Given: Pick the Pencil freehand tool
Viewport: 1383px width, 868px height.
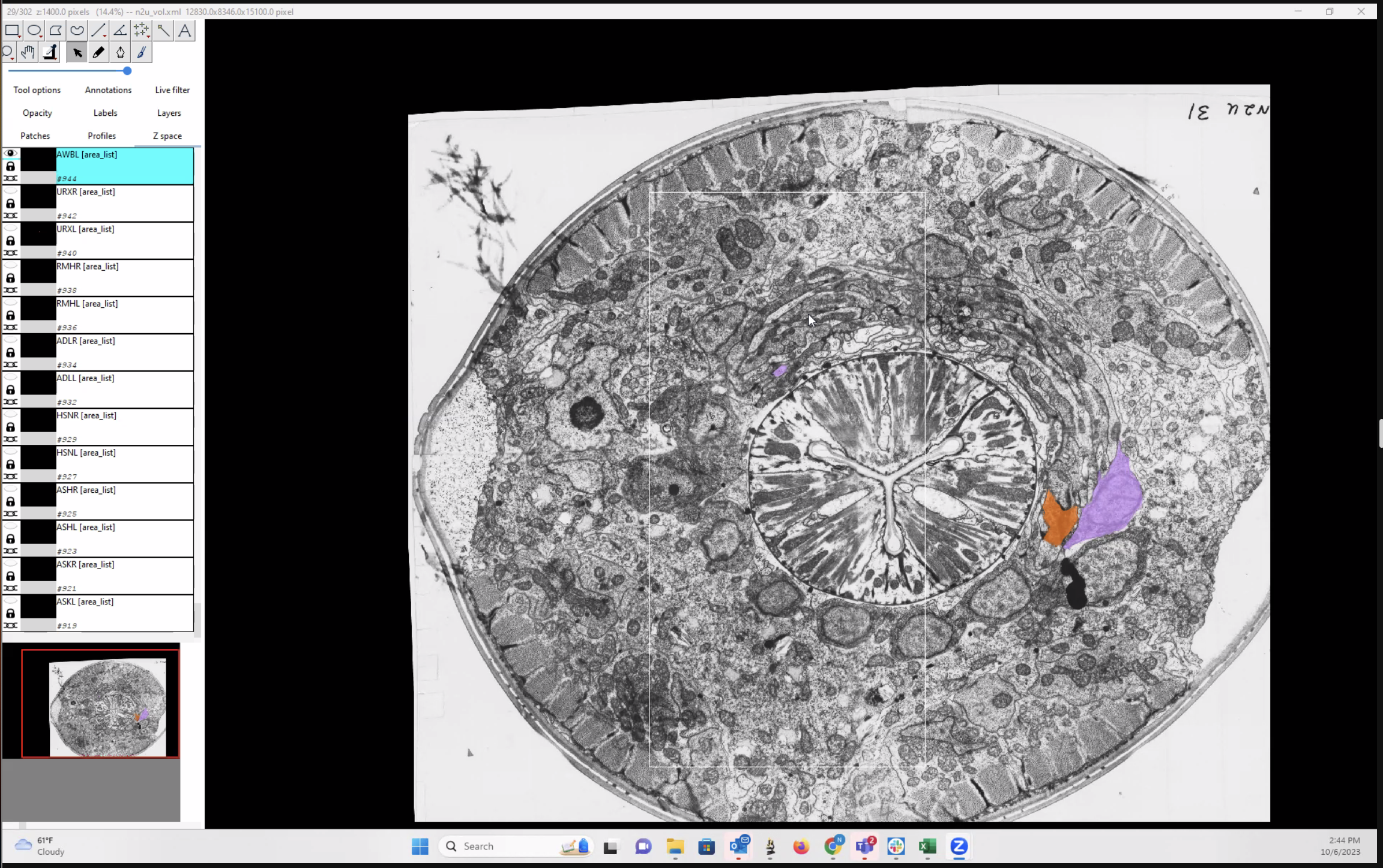Looking at the screenshot, I should tap(98, 53).
